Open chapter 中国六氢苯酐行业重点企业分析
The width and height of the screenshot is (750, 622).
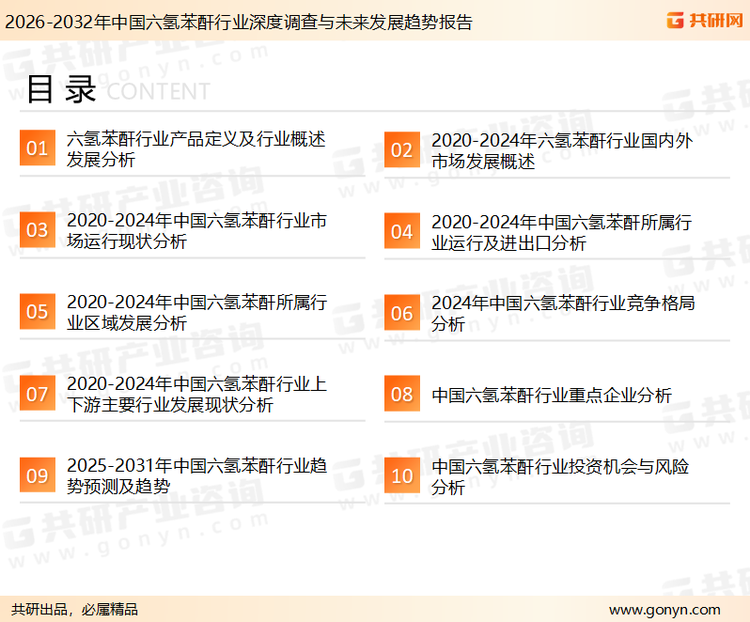tap(551, 395)
